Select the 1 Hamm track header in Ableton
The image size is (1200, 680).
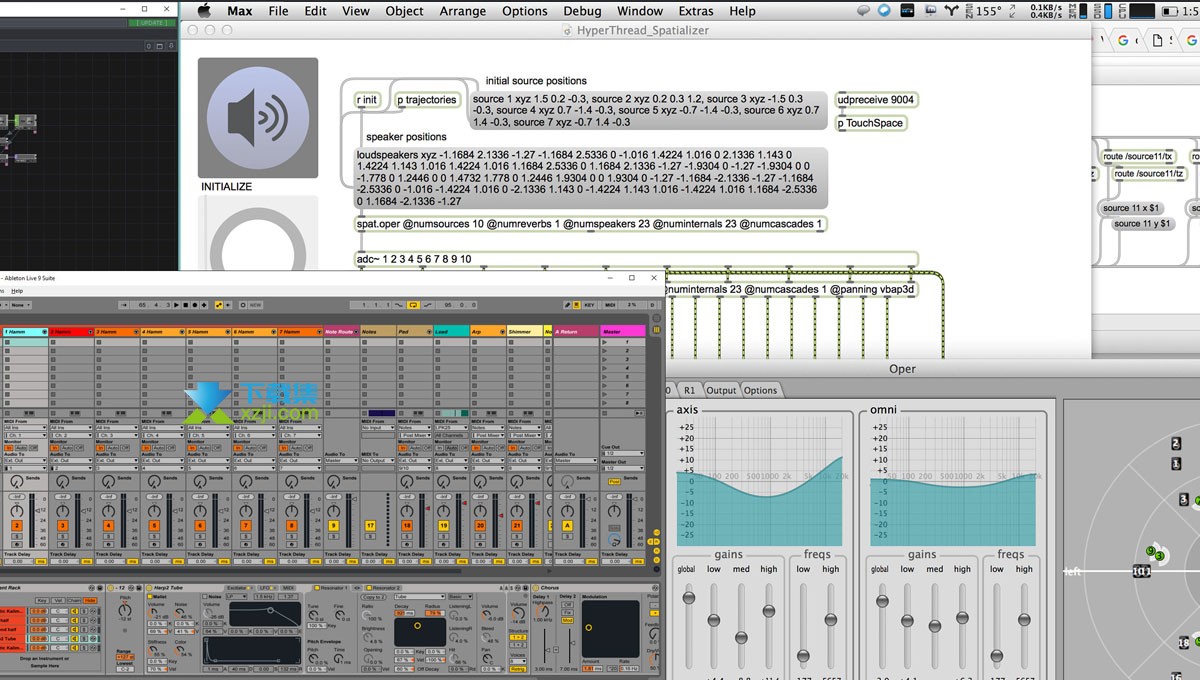point(24,331)
